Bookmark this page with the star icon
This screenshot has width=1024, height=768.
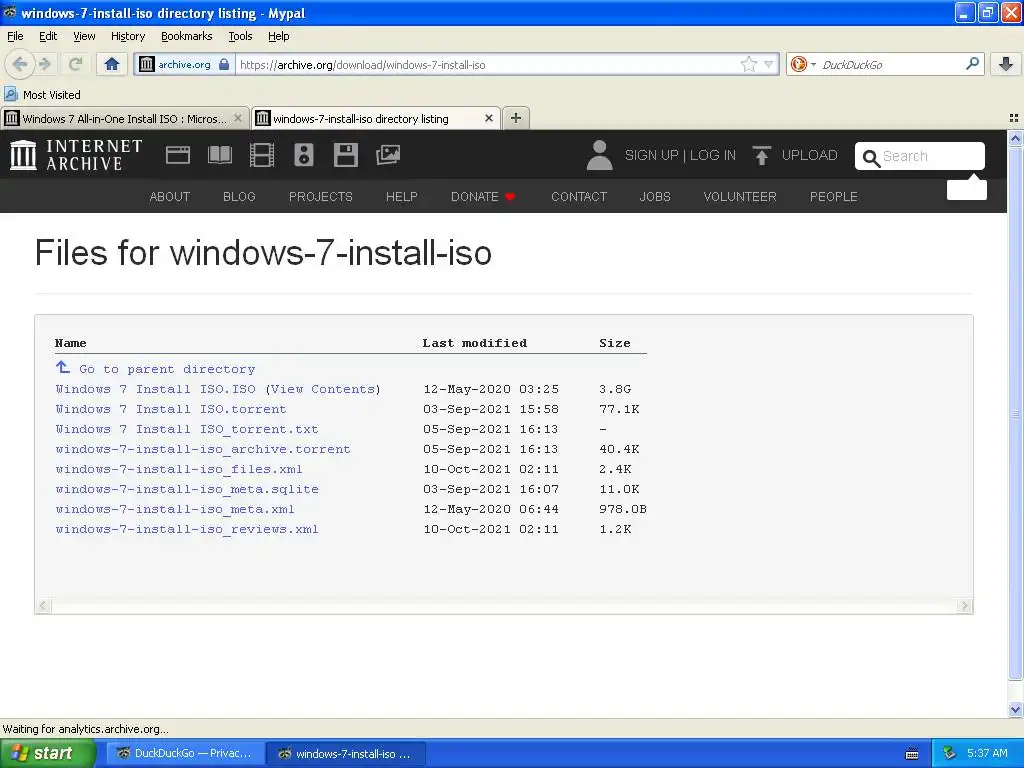tap(748, 64)
